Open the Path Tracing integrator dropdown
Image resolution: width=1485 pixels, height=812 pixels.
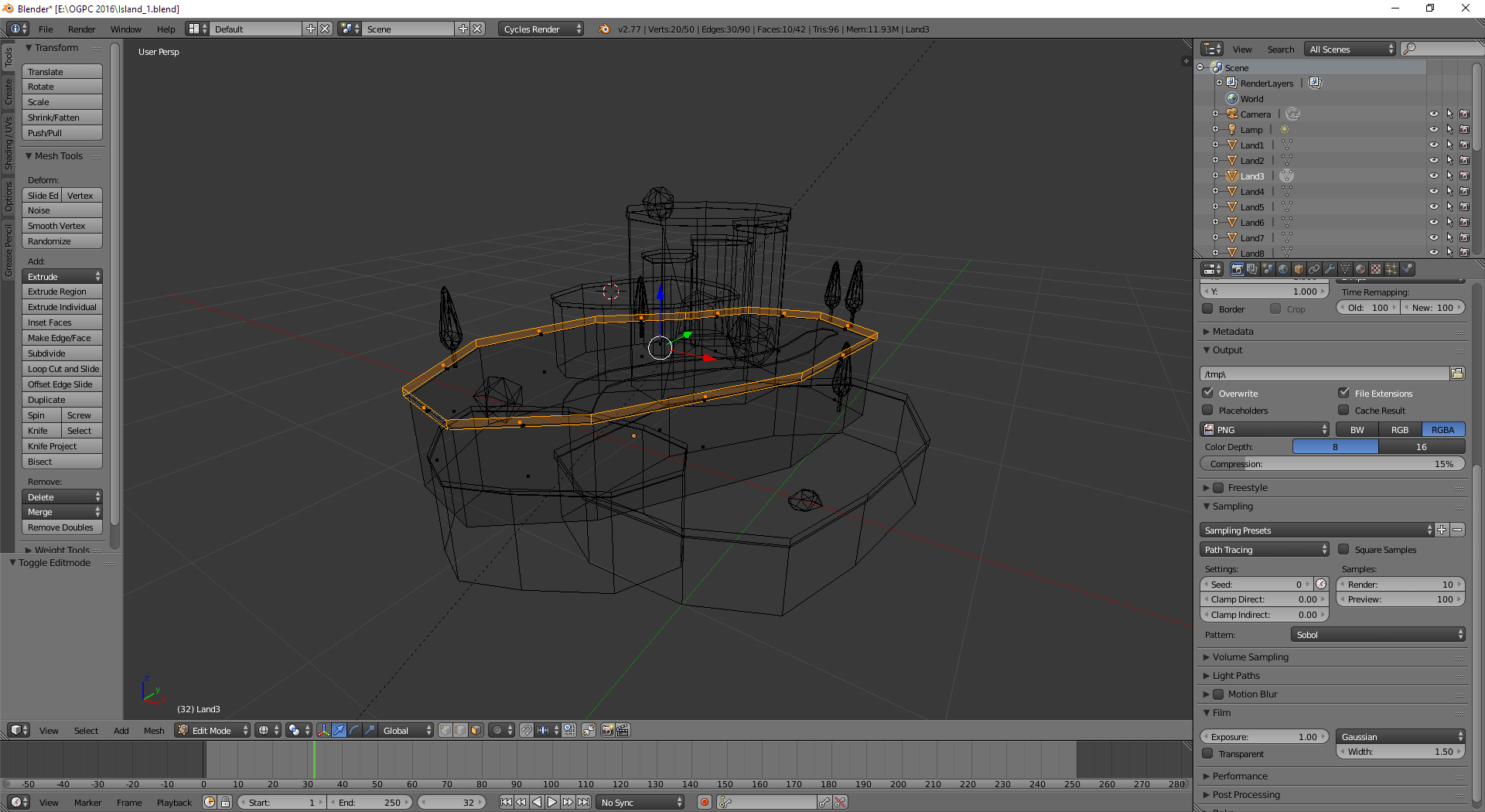[1264, 549]
